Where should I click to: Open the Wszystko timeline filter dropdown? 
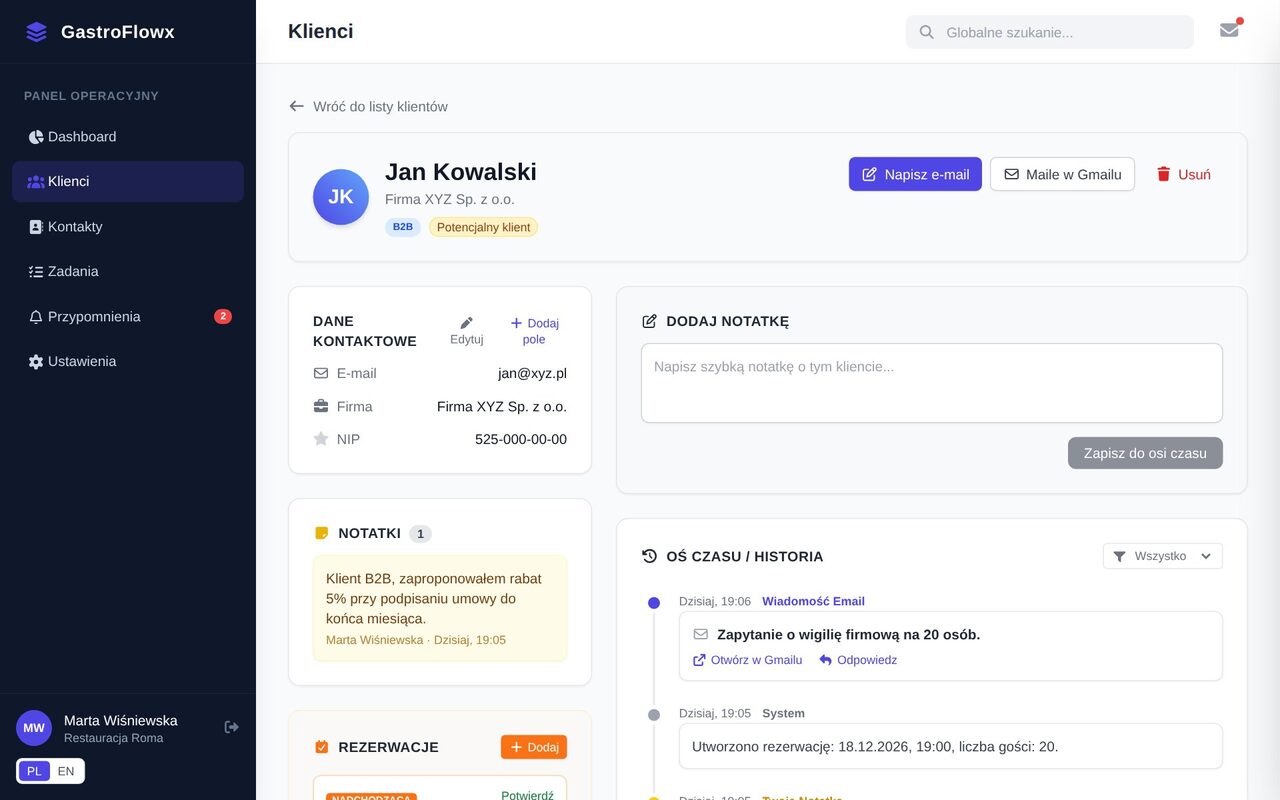click(x=1162, y=556)
